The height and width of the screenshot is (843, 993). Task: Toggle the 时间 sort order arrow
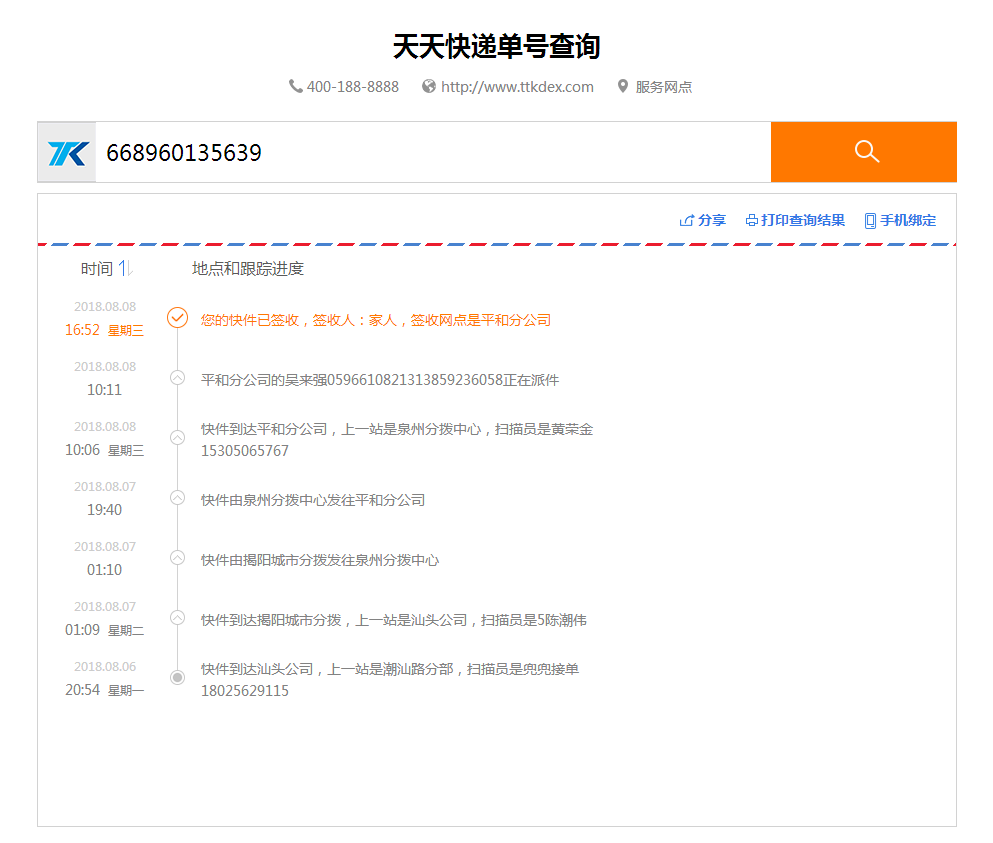(125, 269)
